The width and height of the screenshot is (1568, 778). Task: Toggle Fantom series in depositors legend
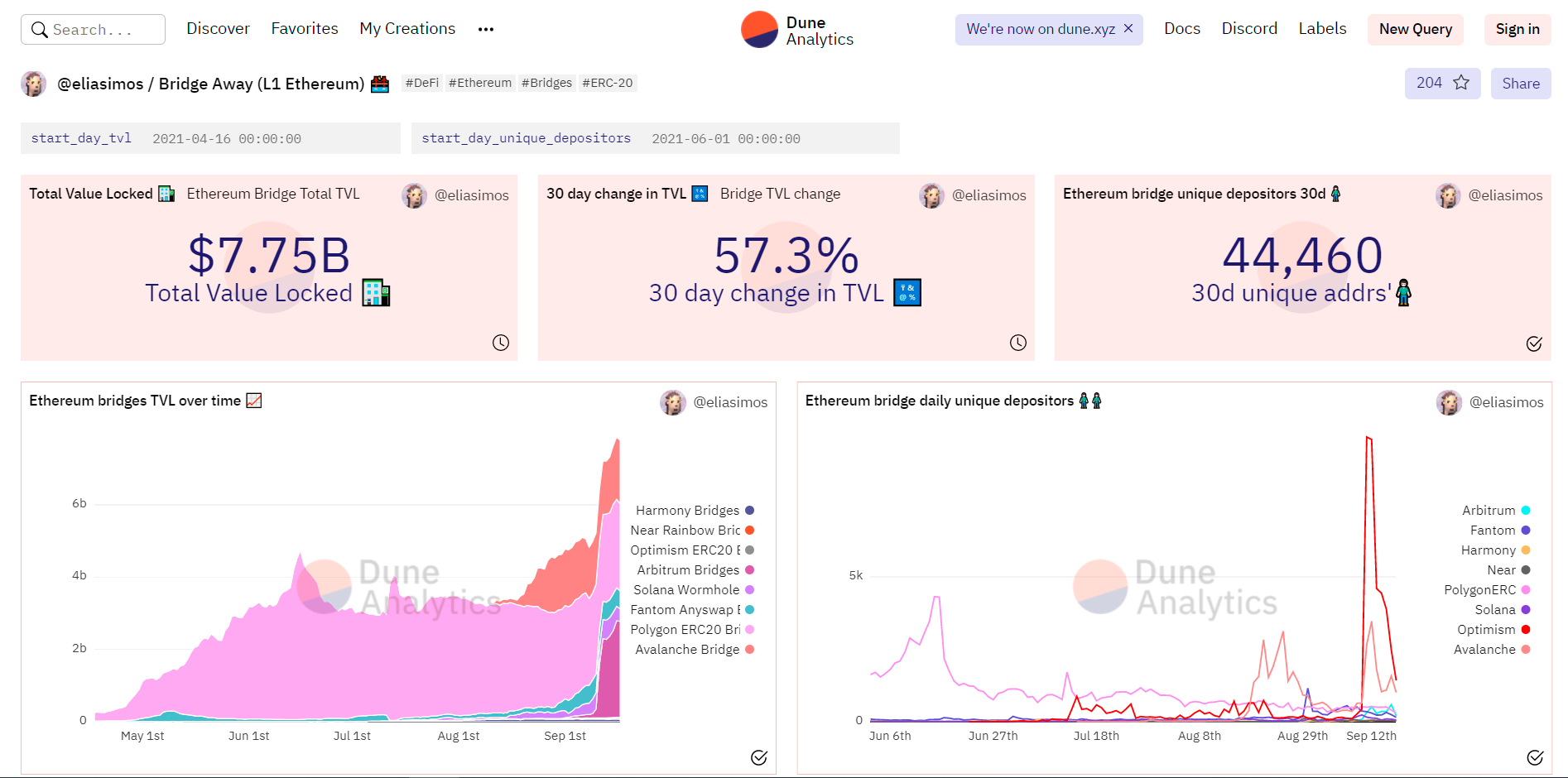pos(1500,531)
